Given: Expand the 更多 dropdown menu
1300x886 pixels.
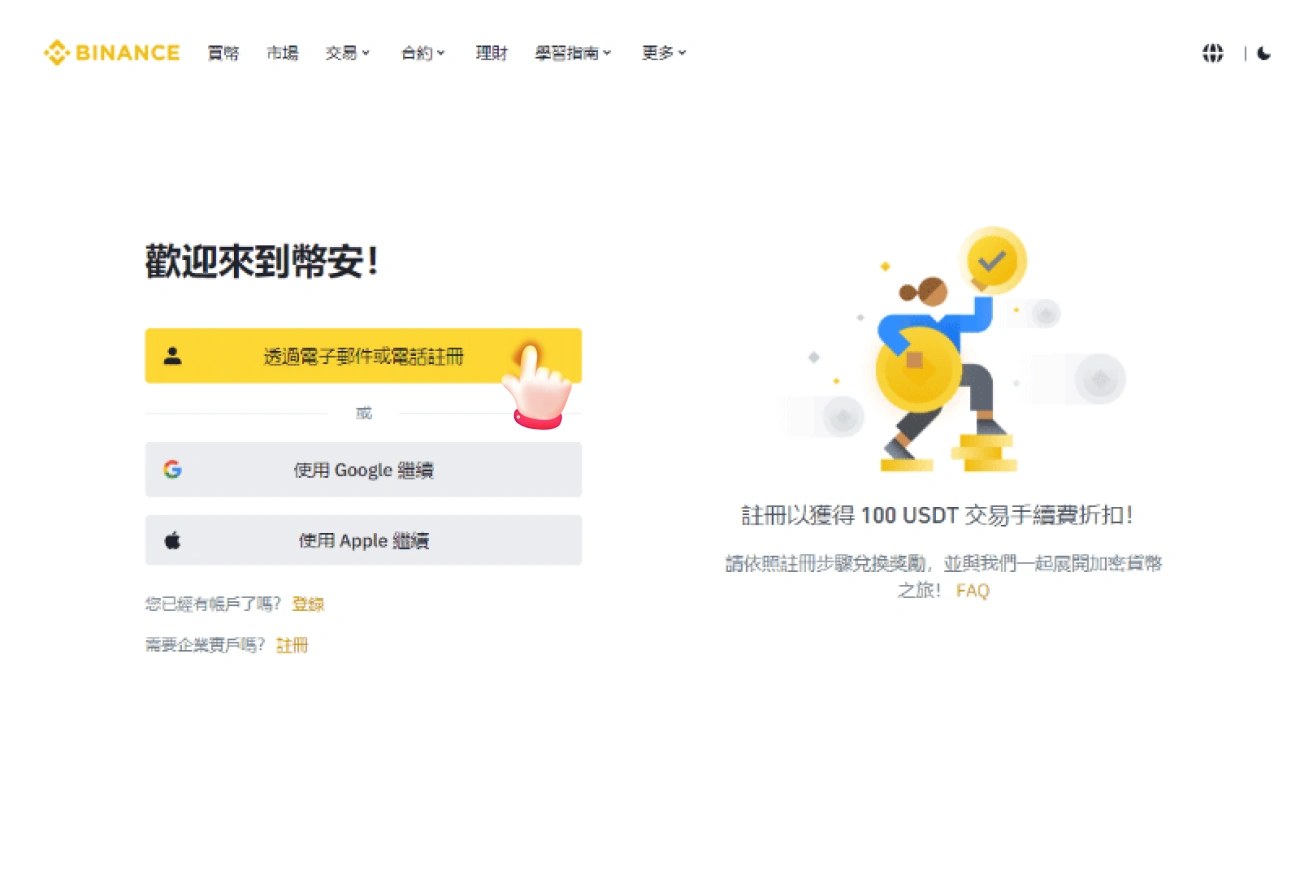Looking at the screenshot, I should [x=664, y=53].
